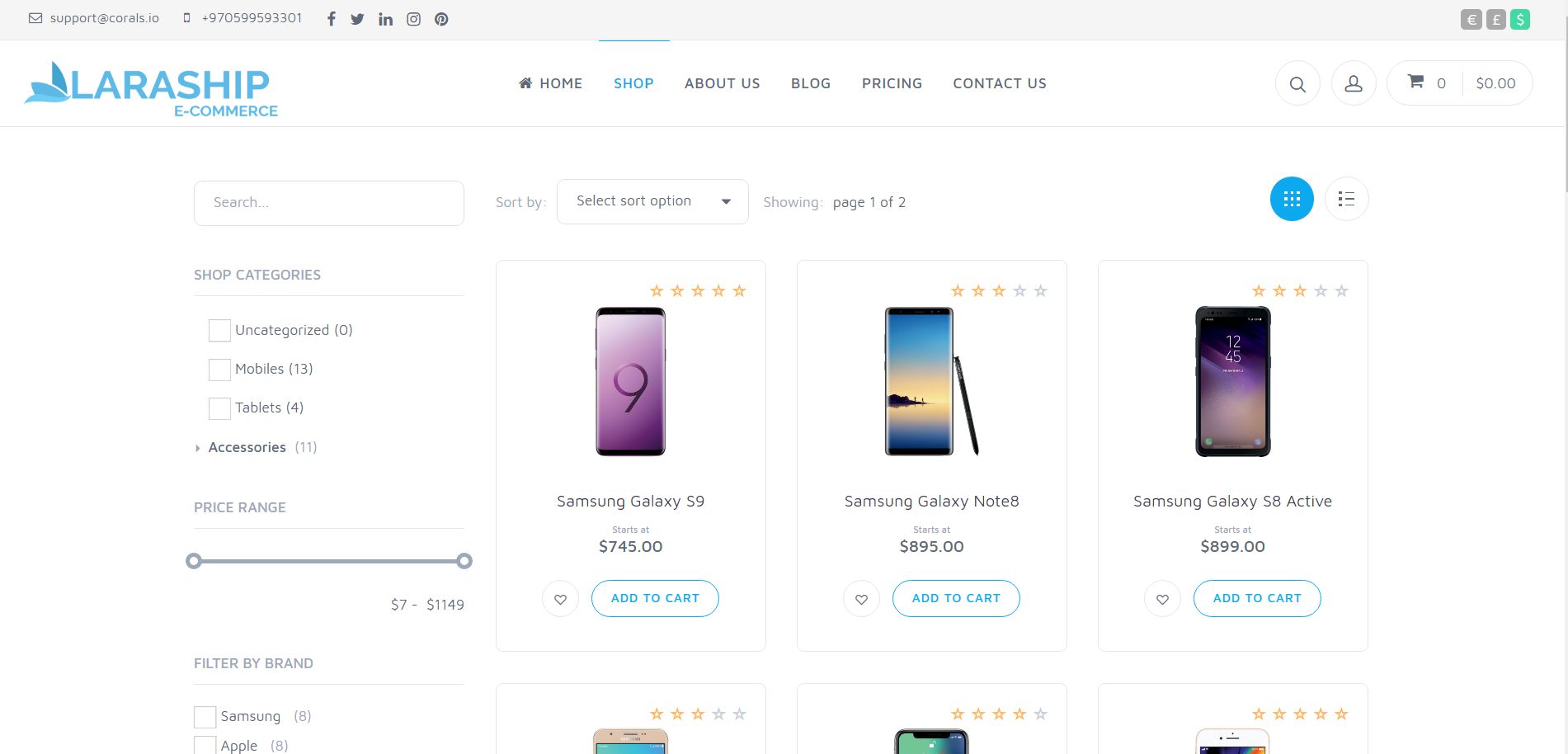
Task: Open the shopping cart icon
Action: (1415, 82)
